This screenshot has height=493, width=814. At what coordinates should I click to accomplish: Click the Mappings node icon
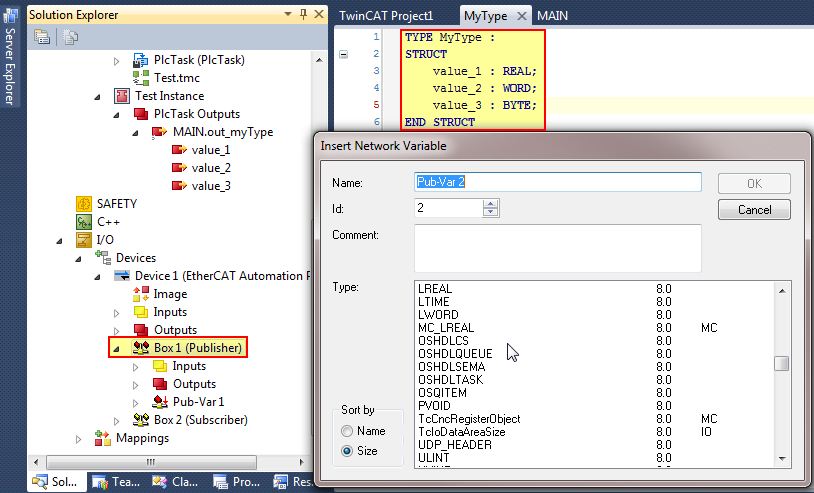(x=103, y=438)
